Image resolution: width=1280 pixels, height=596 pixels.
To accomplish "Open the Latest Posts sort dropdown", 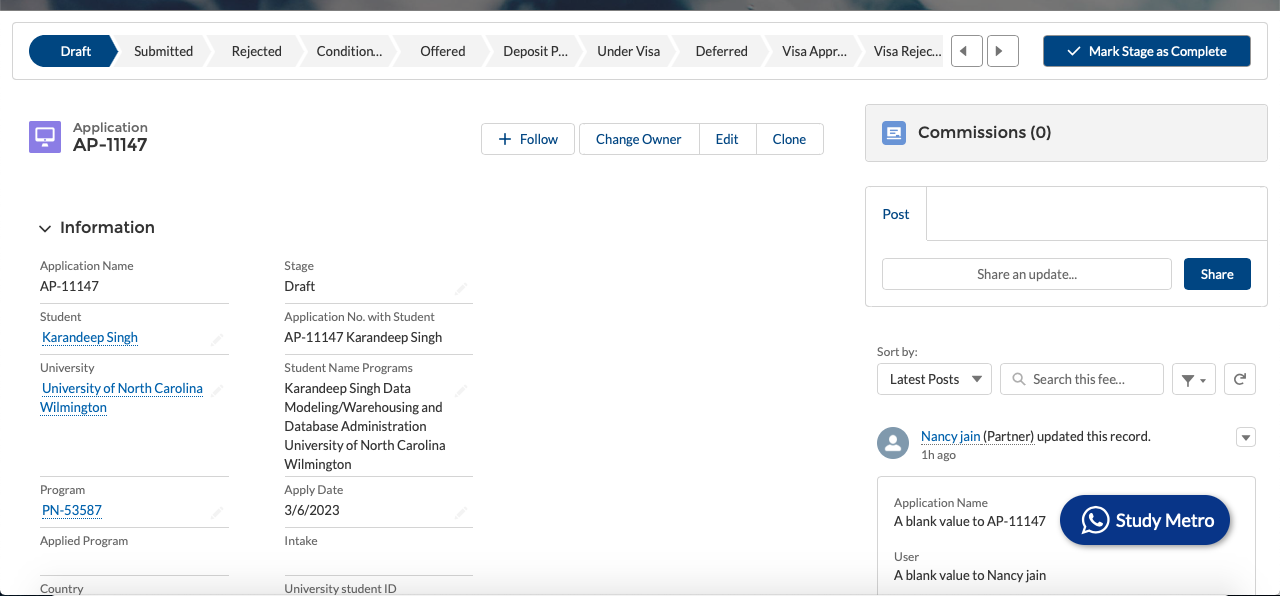I will pos(934,379).
